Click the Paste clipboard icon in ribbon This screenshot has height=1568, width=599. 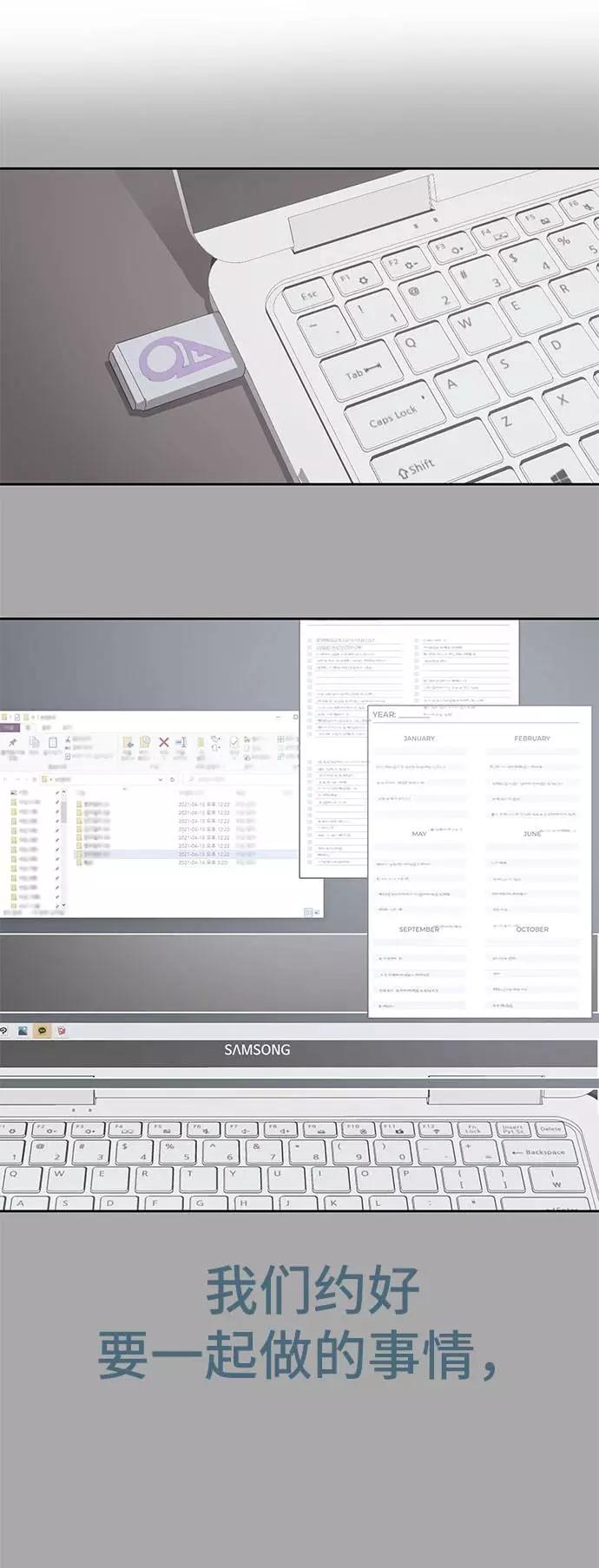pos(53,743)
